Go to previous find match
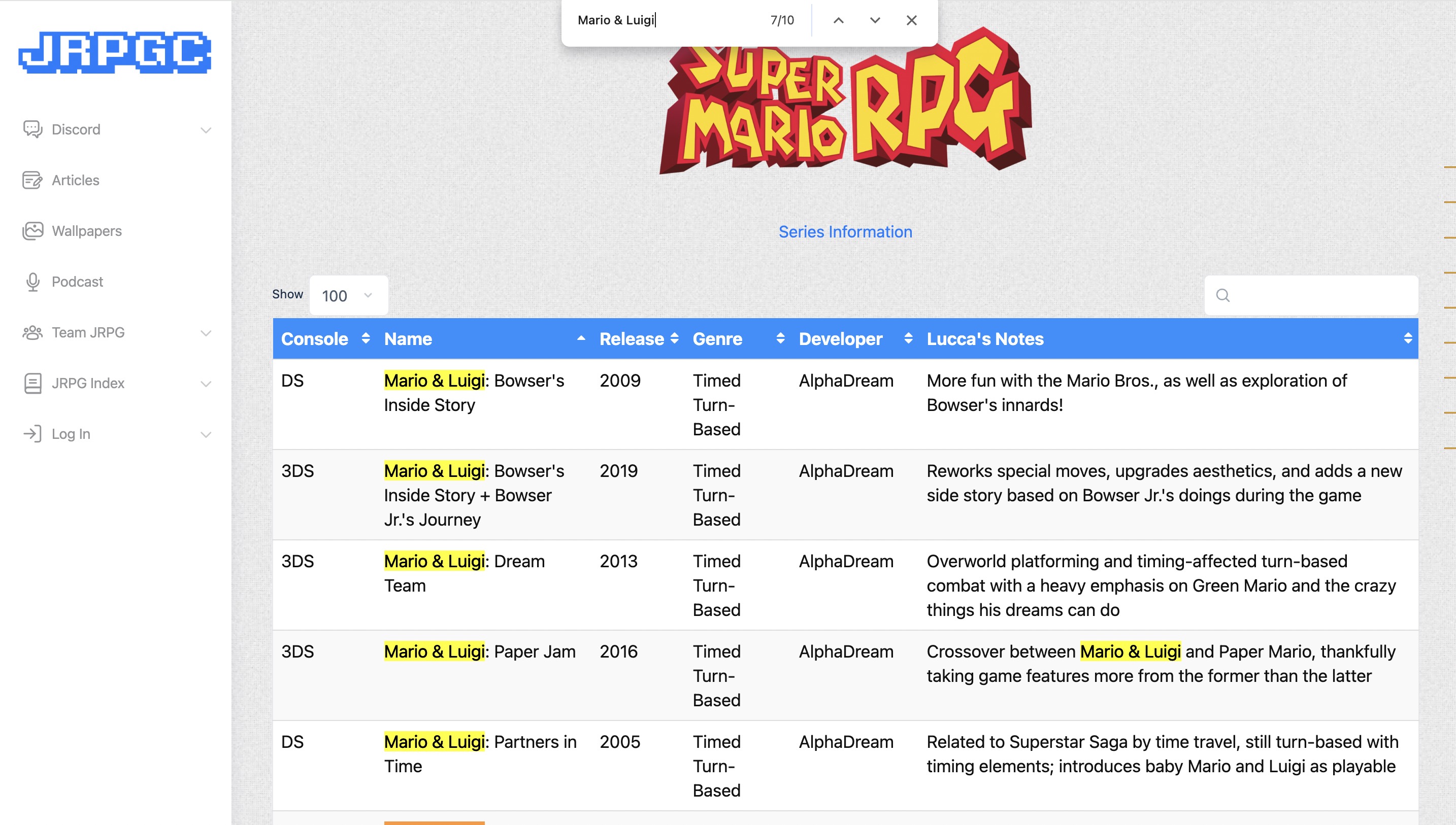 [838, 20]
